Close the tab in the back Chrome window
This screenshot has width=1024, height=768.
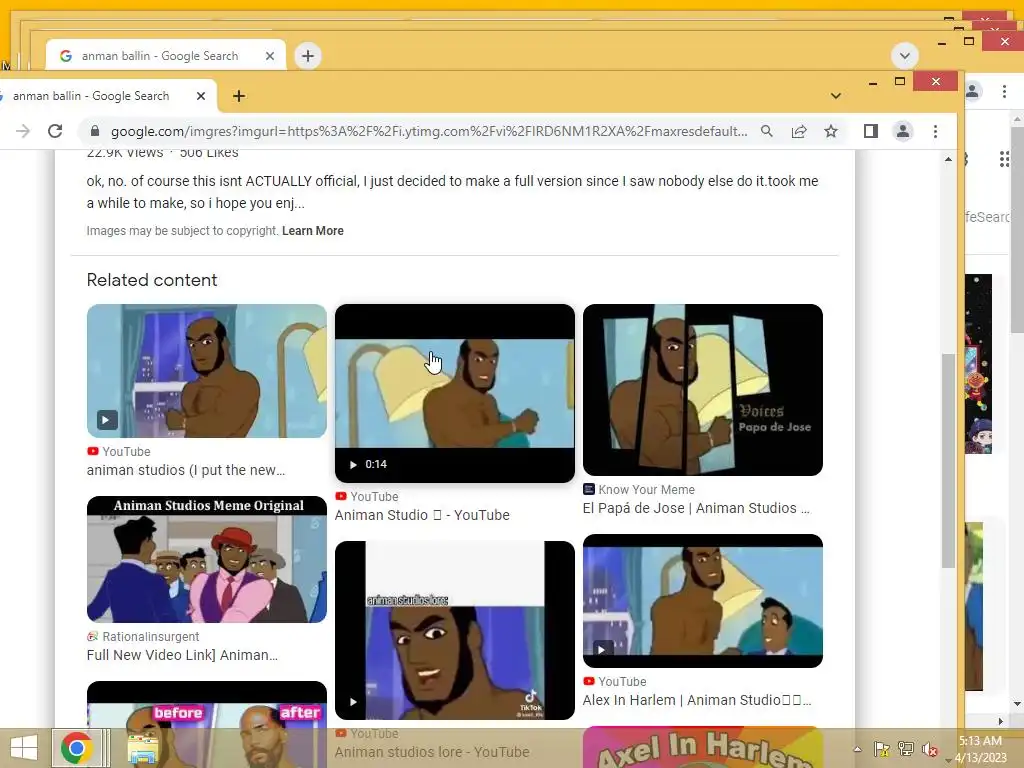coord(270,56)
